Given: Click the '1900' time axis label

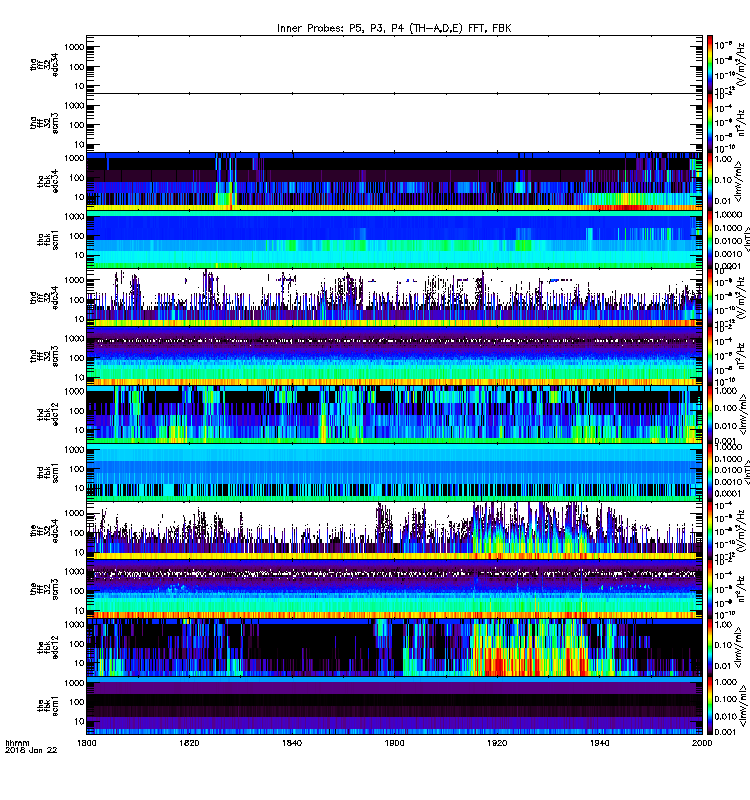Looking at the screenshot, I should pyautogui.click(x=394, y=742).
